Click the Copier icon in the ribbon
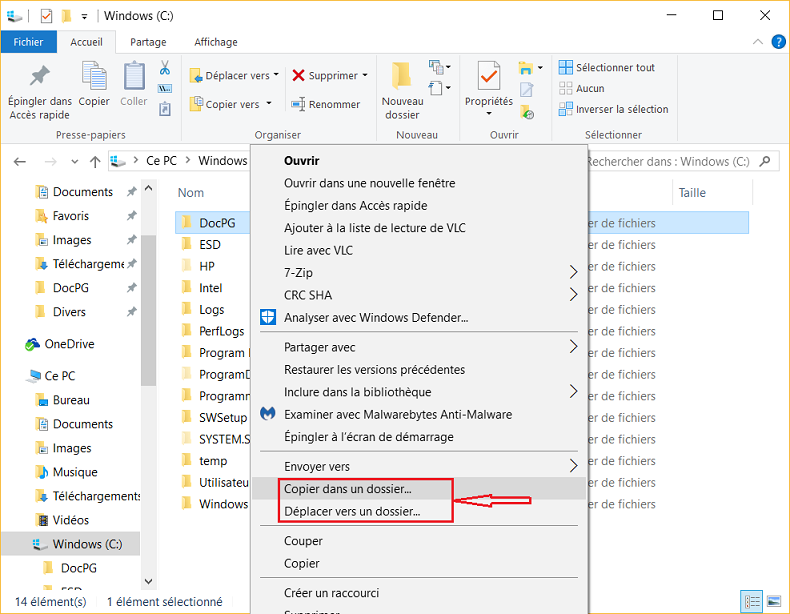Screen dimensions: 790x614 pos(94,76)
